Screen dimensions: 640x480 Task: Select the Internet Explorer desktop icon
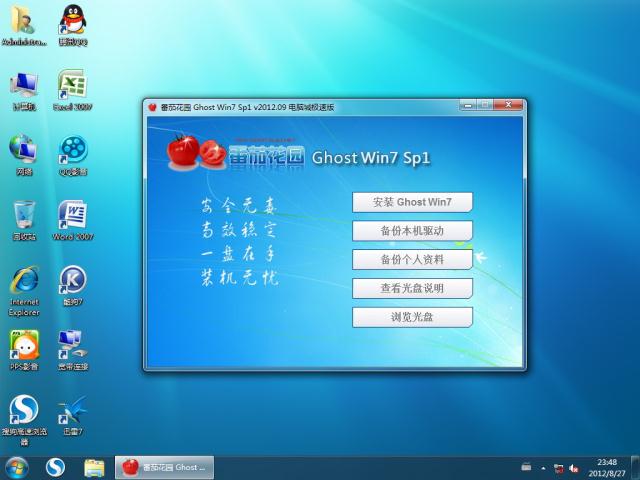(x=24, y=291)
